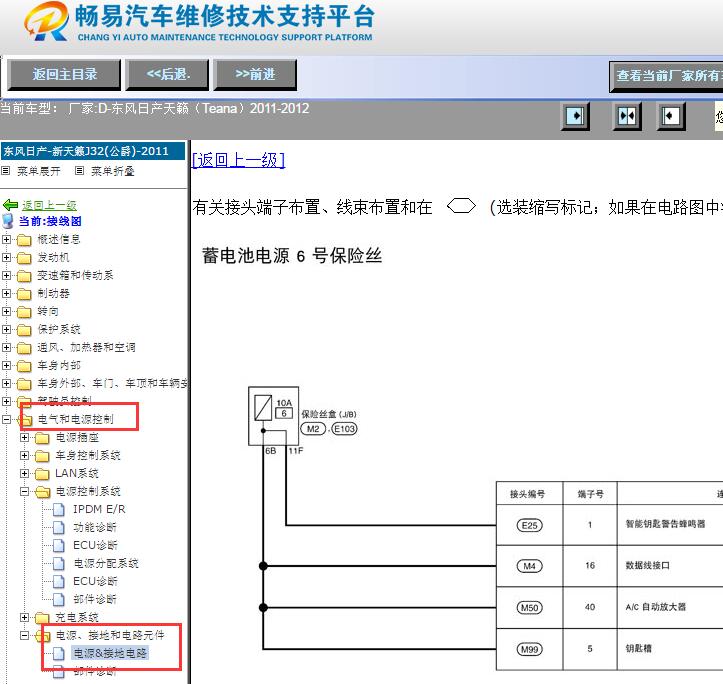Click the green back arrow icon

pos(10,205)
